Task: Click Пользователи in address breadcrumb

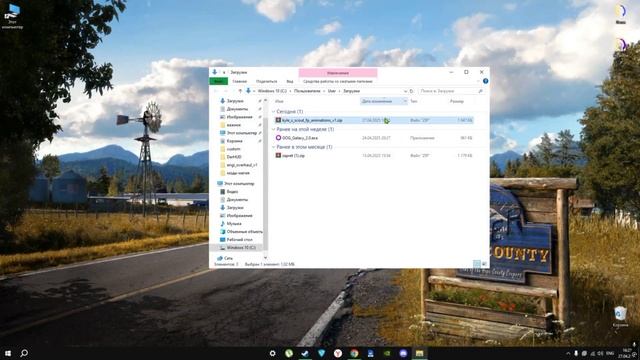Action: pyautogui.click(x=307, y=91)
